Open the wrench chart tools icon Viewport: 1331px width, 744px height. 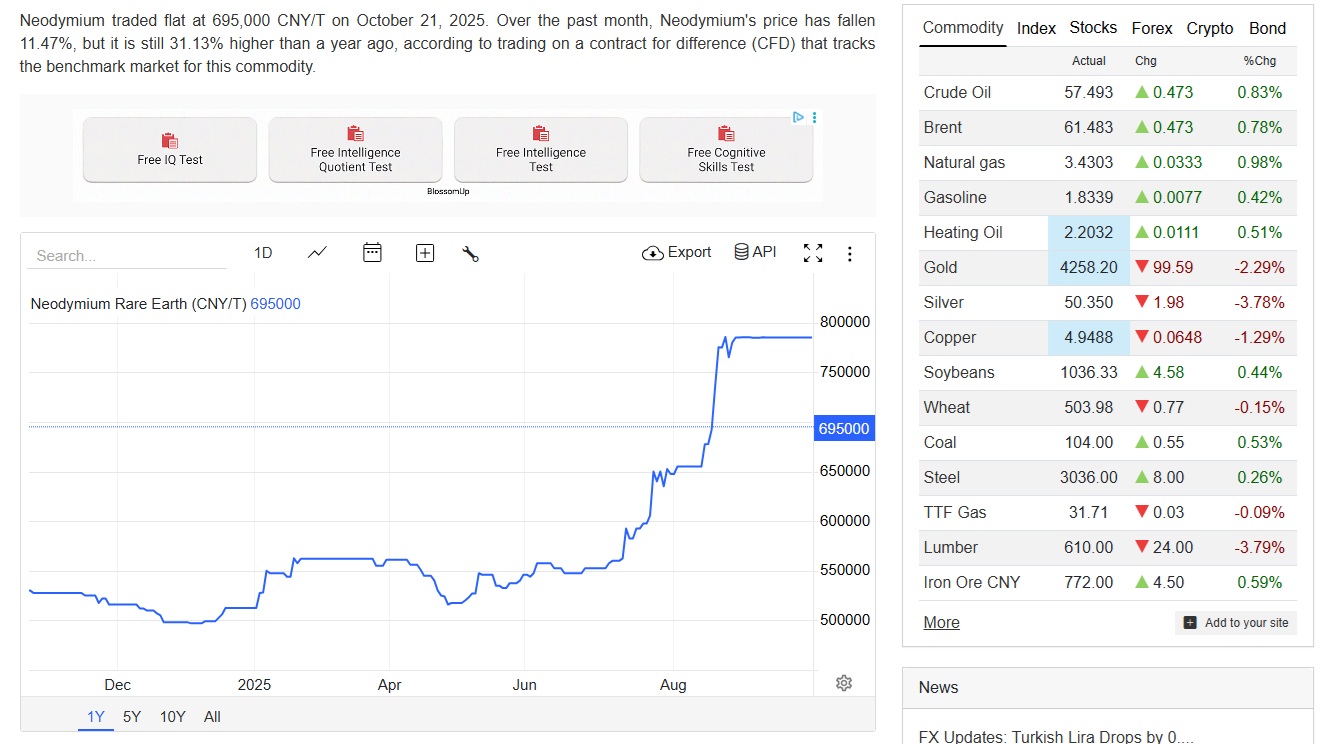point(471,254)
